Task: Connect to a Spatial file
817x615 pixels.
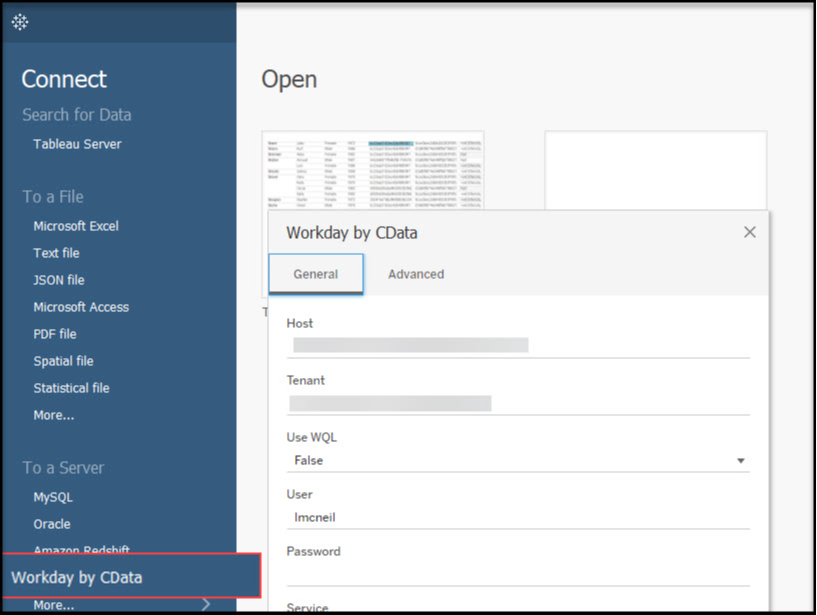Action: coord(64,361)
